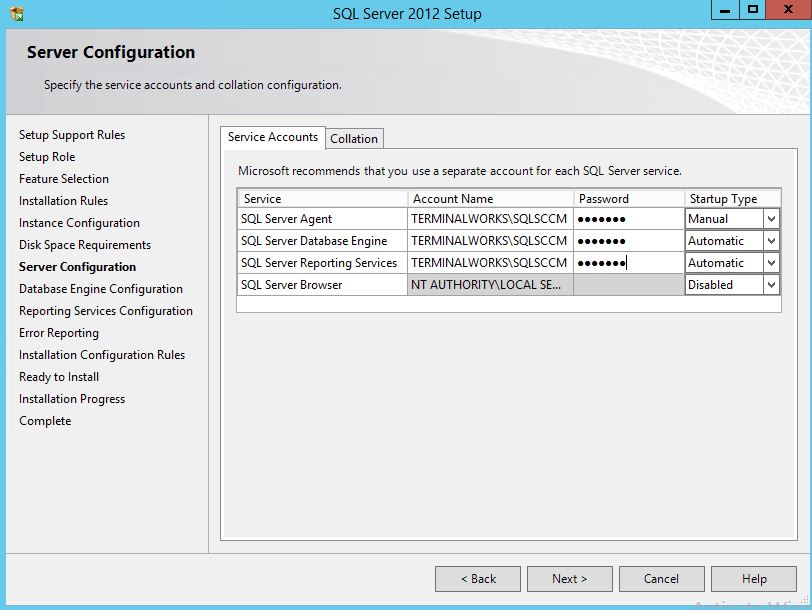This screenshot has height=610, width=812.
Task: Click Setup Role step in sidebar
Action: [x=47, y=157]
